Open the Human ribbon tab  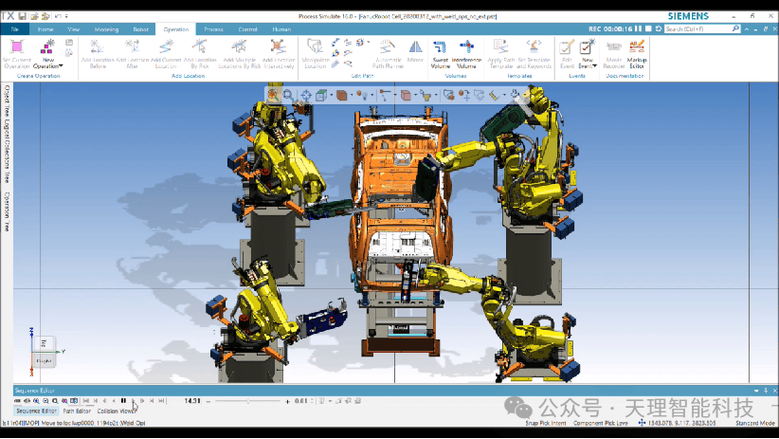coord(281,29)
